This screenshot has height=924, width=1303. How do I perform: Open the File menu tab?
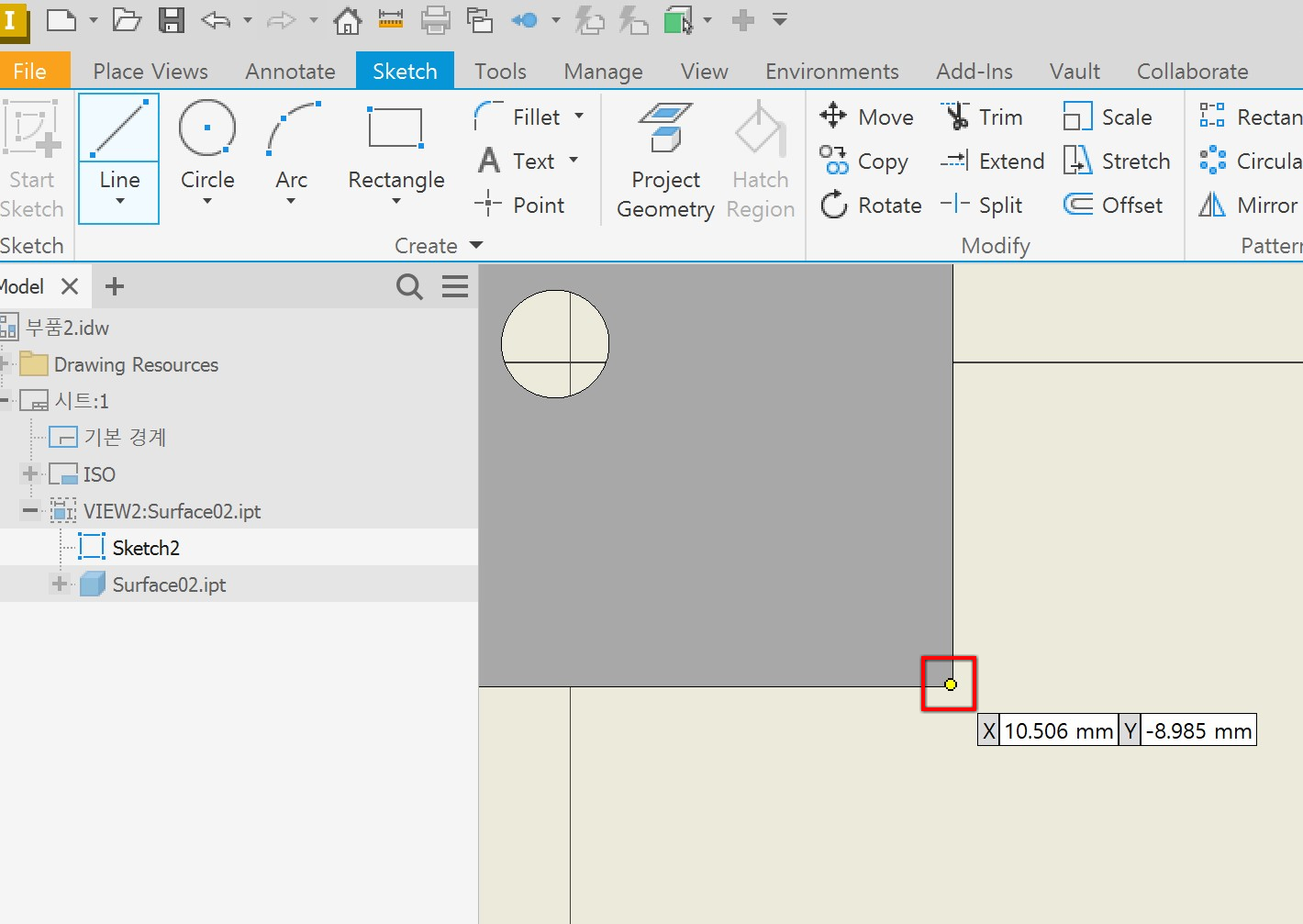pyautogui.click(x=29, y=71)
